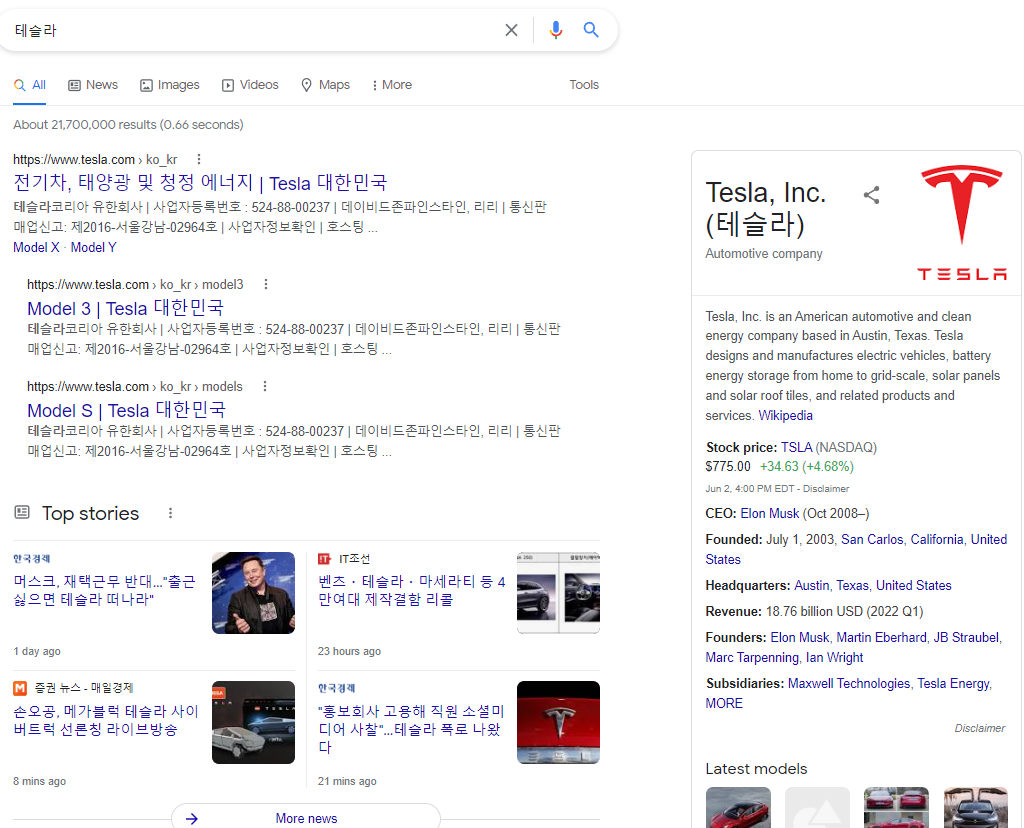The image size is (1024, 828).
Task: Share the Tesla knowledge panel
Action: coord(871,195)
